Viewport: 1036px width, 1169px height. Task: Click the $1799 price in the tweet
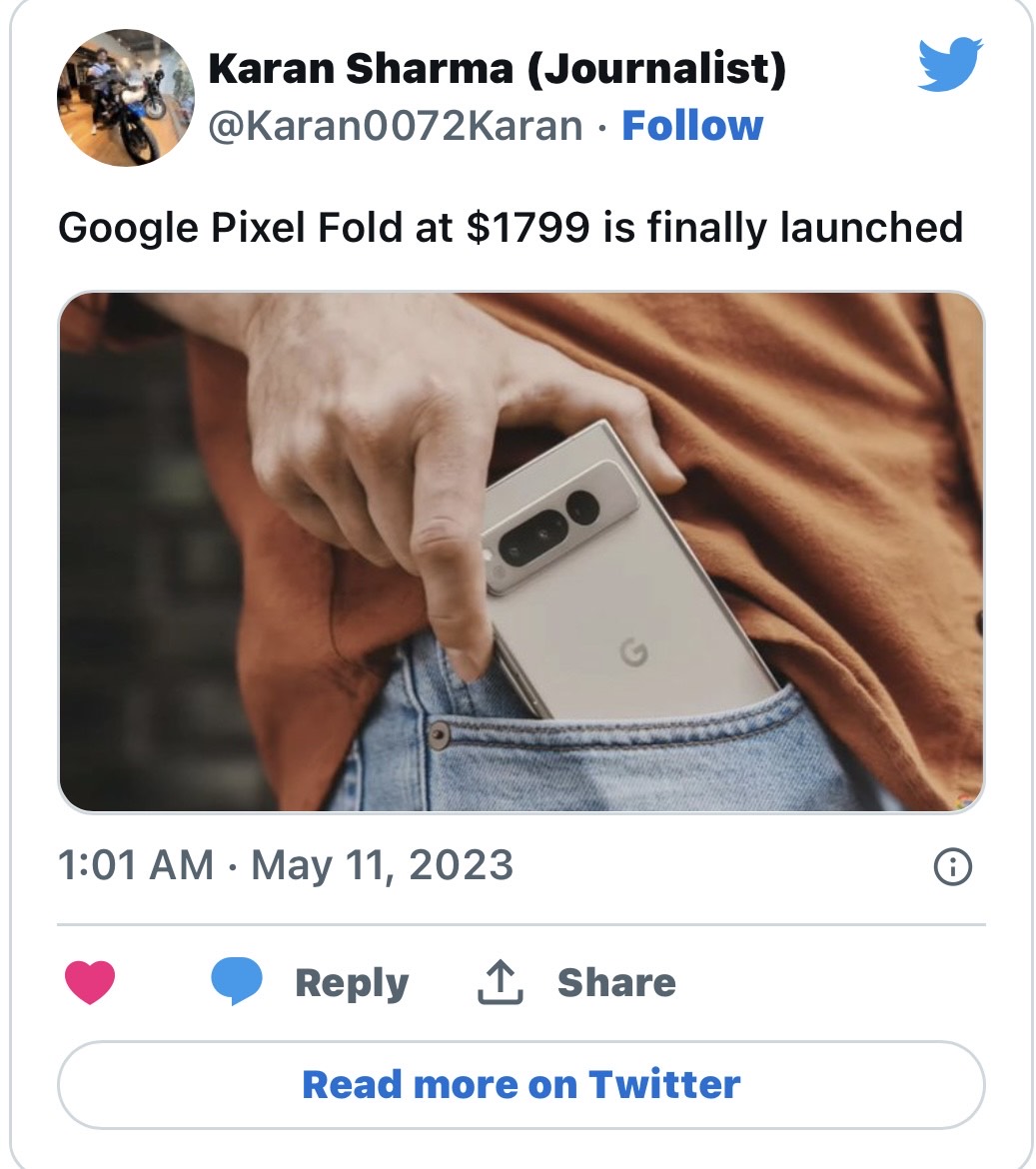click(x=528, y=228)
